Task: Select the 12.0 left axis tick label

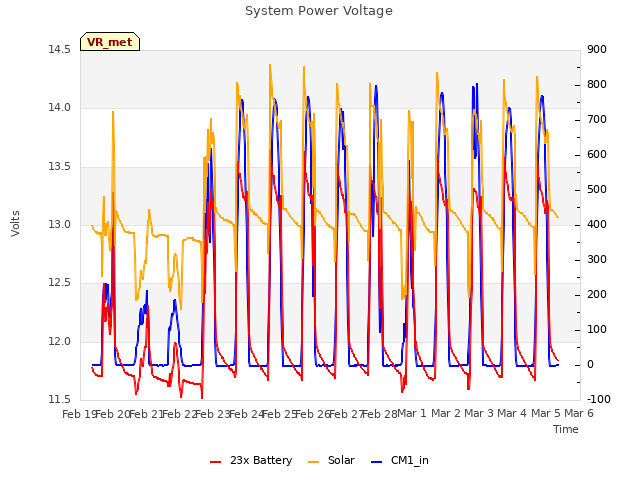Action: coord(60,341)
